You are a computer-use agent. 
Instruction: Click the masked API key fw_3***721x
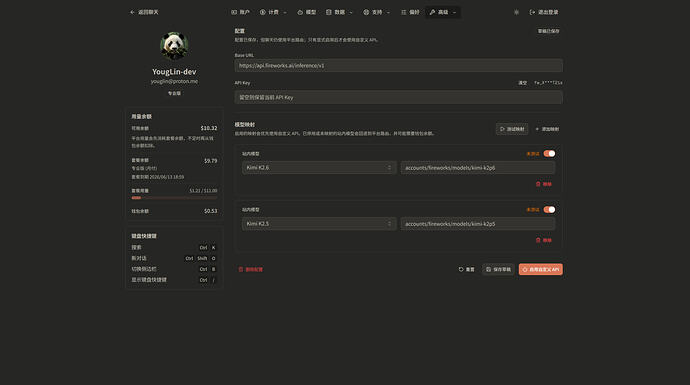[548, 83]
